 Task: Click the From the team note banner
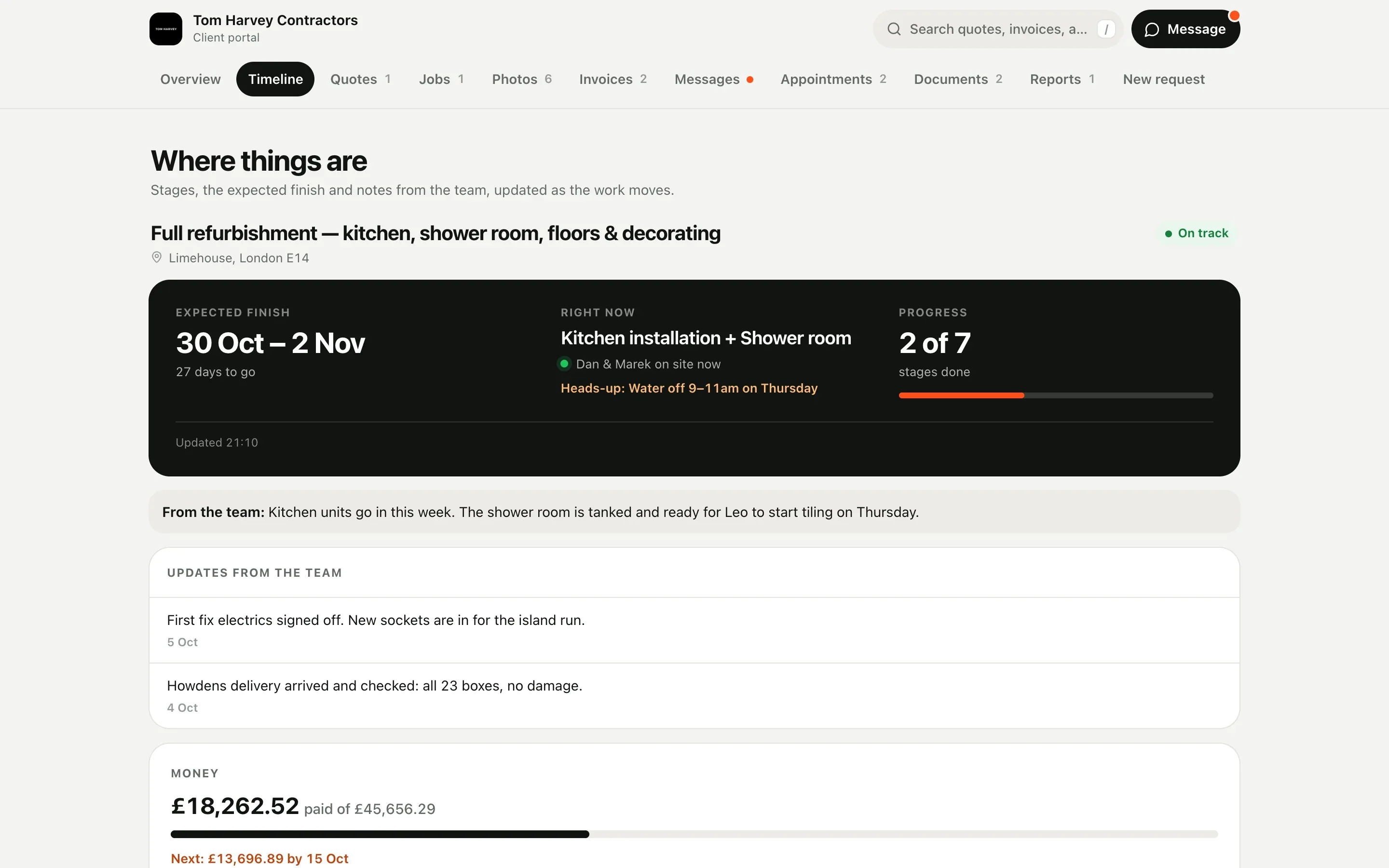click(x=694, y=512)
